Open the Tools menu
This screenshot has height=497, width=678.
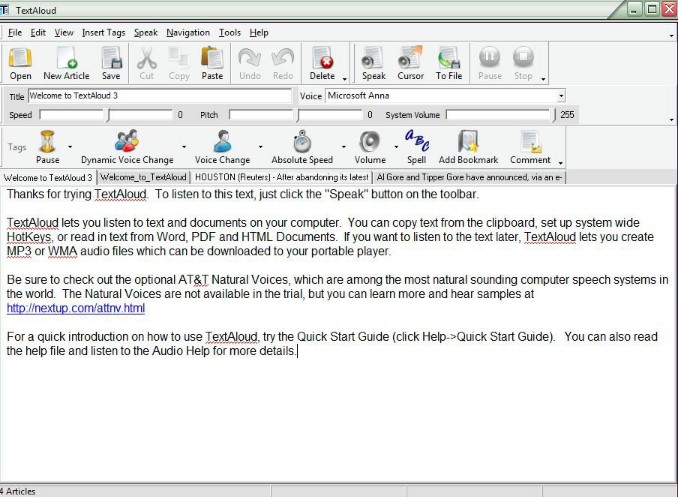(229, 32)
